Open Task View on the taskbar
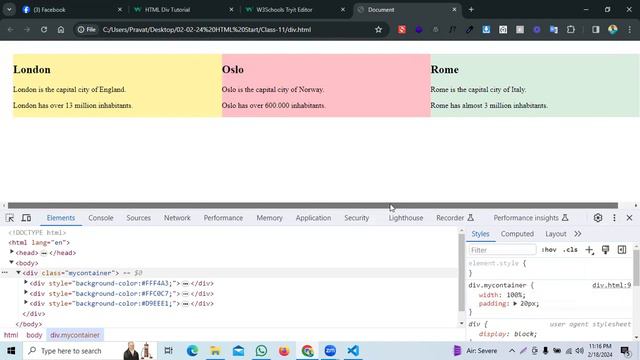640x360 pixels. click(x=168, y=351)
